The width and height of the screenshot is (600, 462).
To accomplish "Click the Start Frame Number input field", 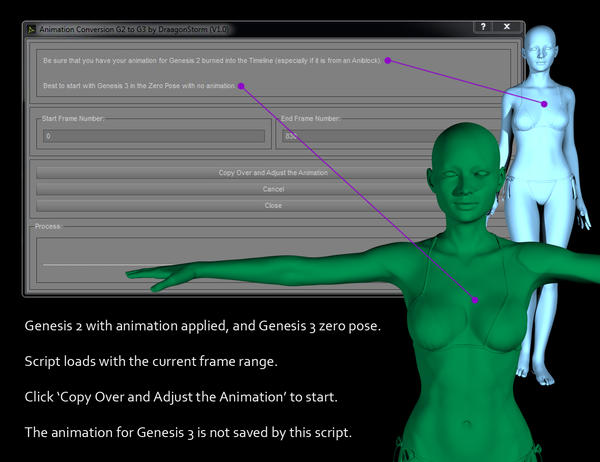I will pyautogui.click(x=154, y=136).
